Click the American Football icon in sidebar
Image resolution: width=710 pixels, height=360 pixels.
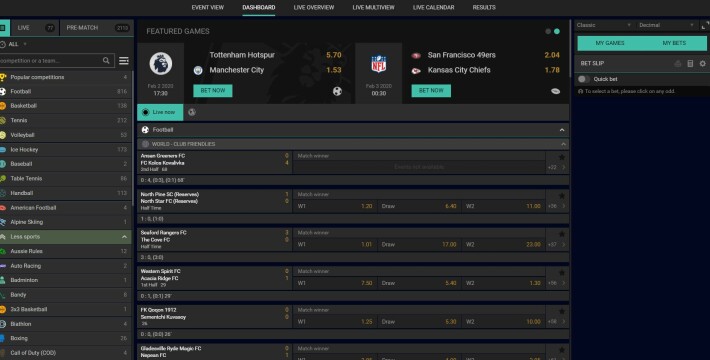coord(3,207)
